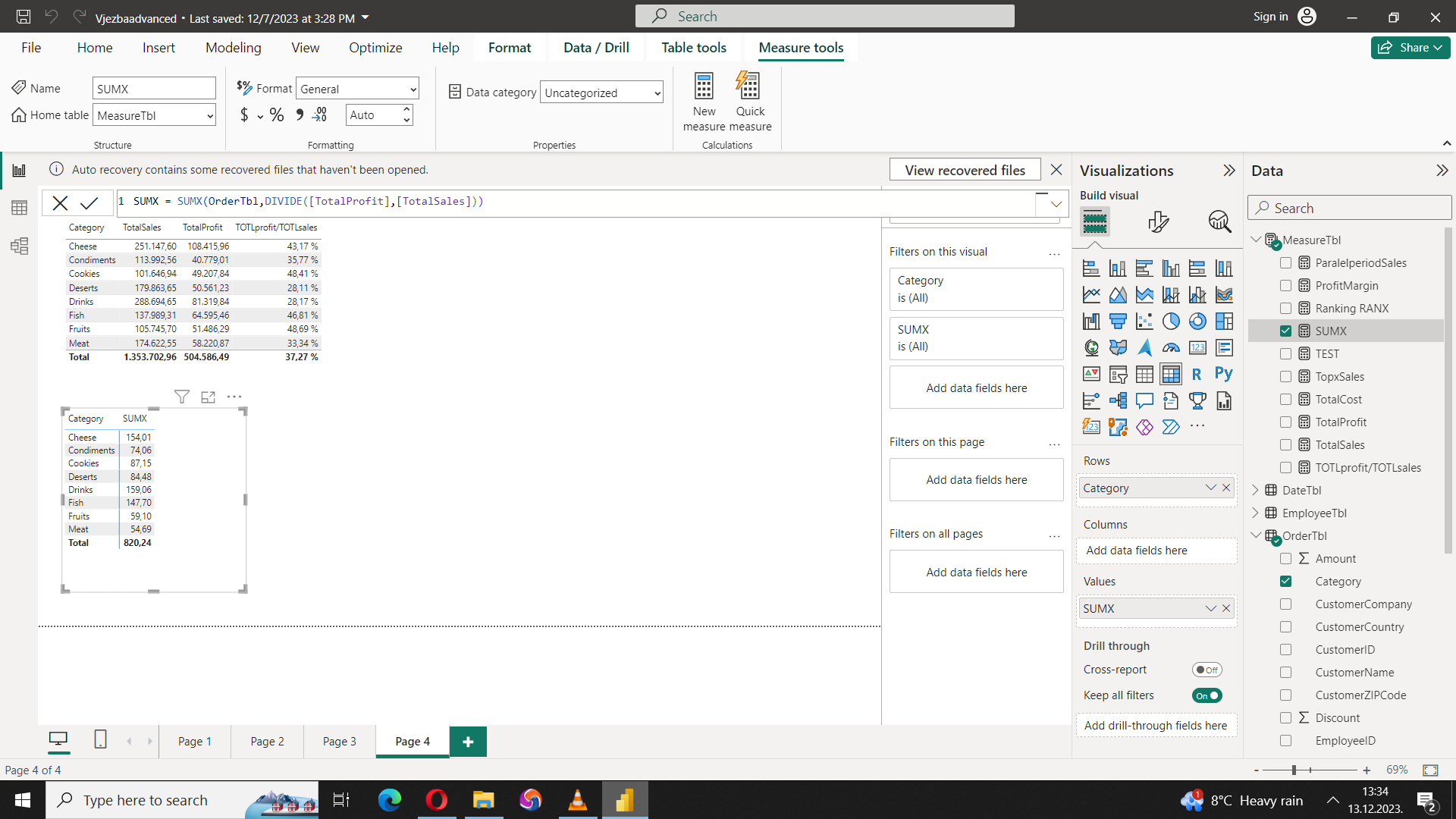
Task: Switch to Page 2 tab
Action: (267, 742)
